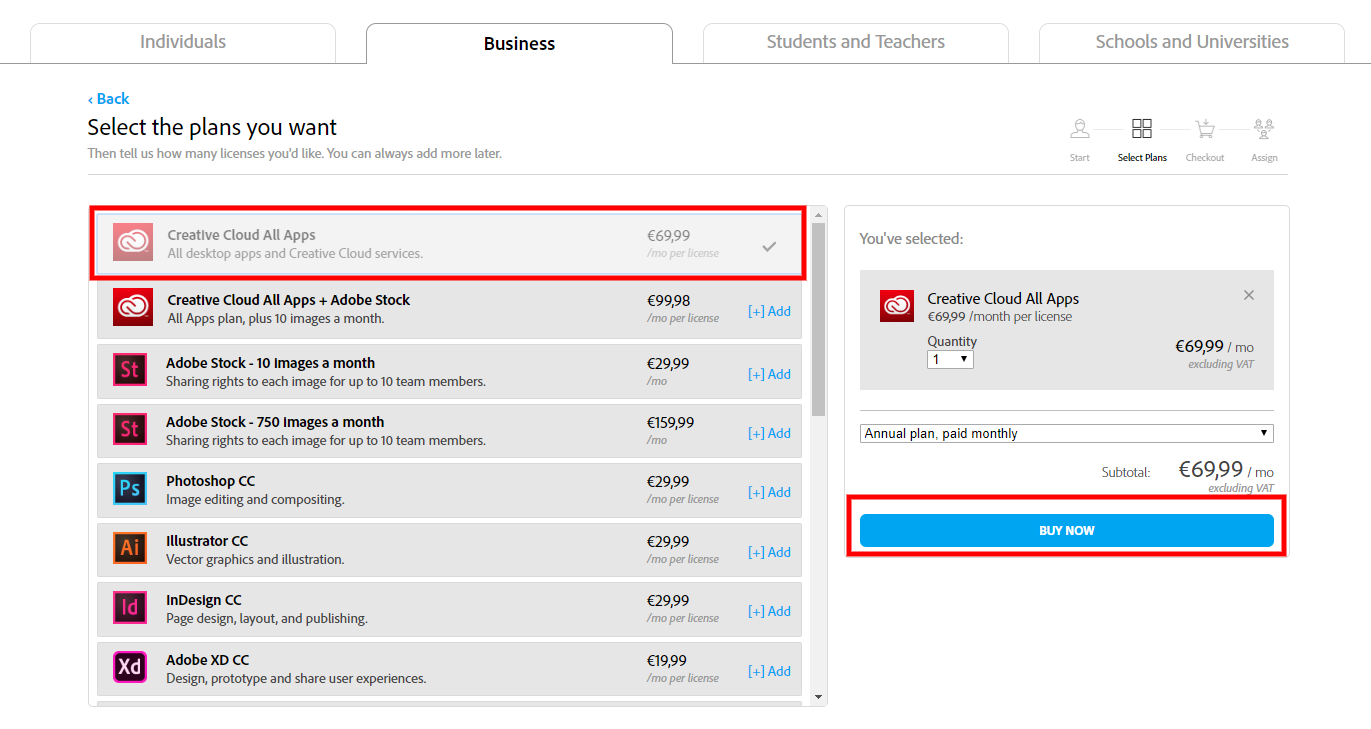Click the Assign step icon
Screen dimensions: 1371x729
[1264, 129]
